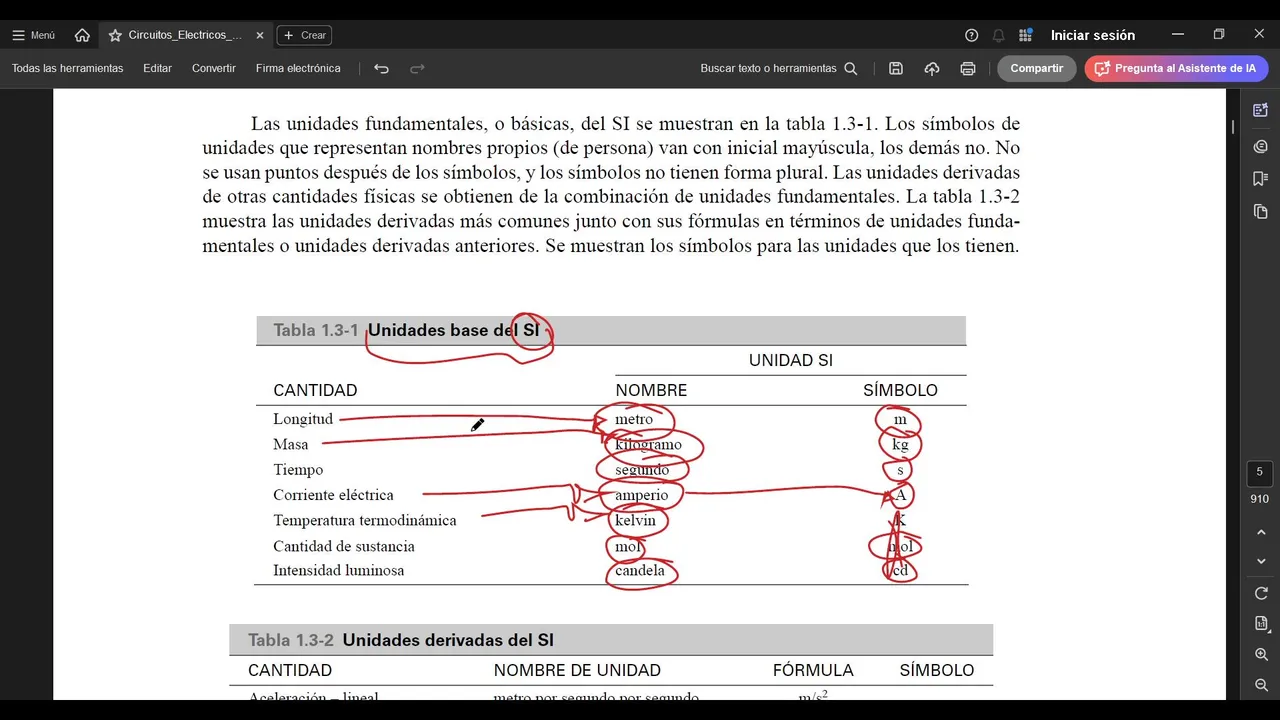Open the Editar menu

[157, 68]
